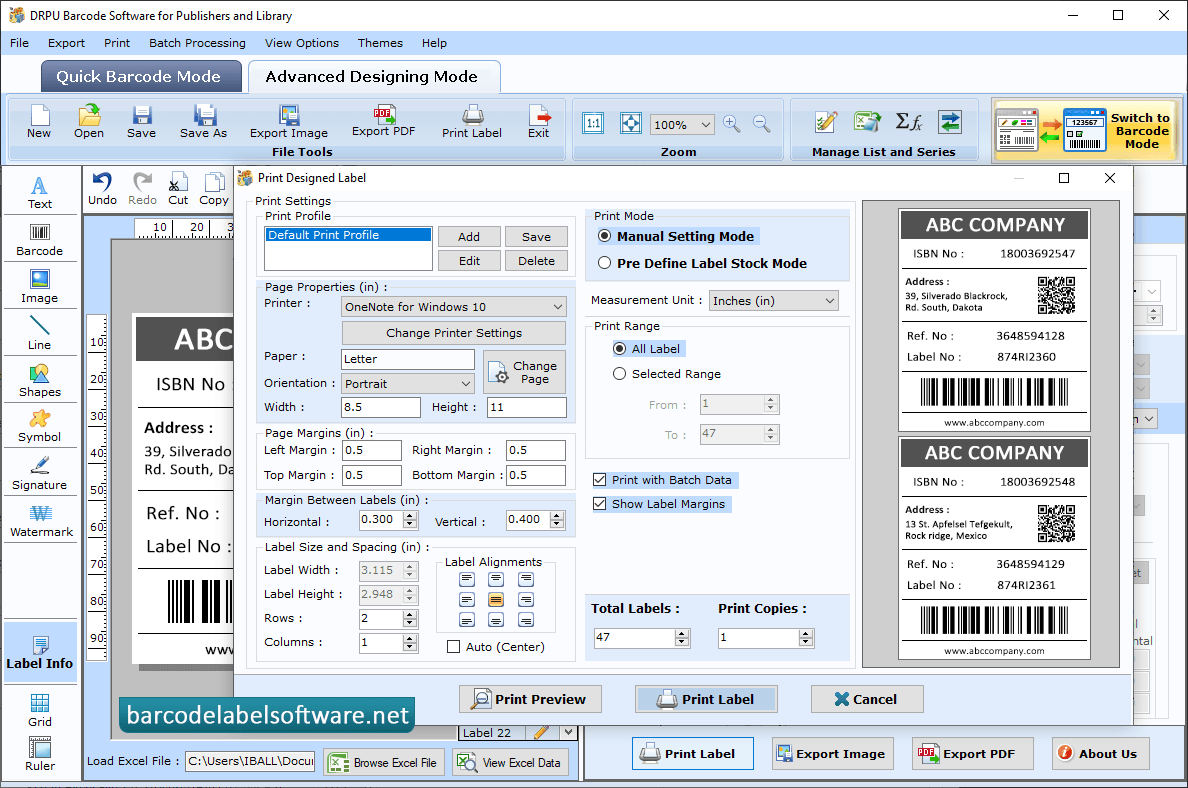
Task: Select the Watermark tool in sidebar
Action: coord(41,521)
